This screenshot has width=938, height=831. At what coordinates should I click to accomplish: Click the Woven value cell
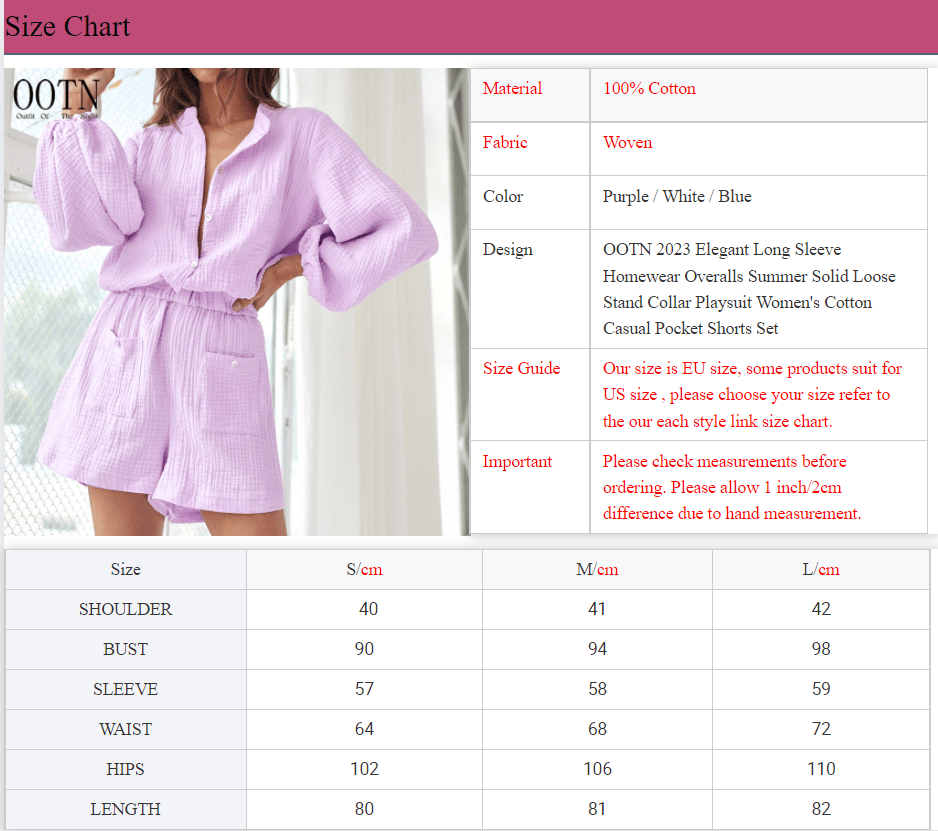(628, 142)
